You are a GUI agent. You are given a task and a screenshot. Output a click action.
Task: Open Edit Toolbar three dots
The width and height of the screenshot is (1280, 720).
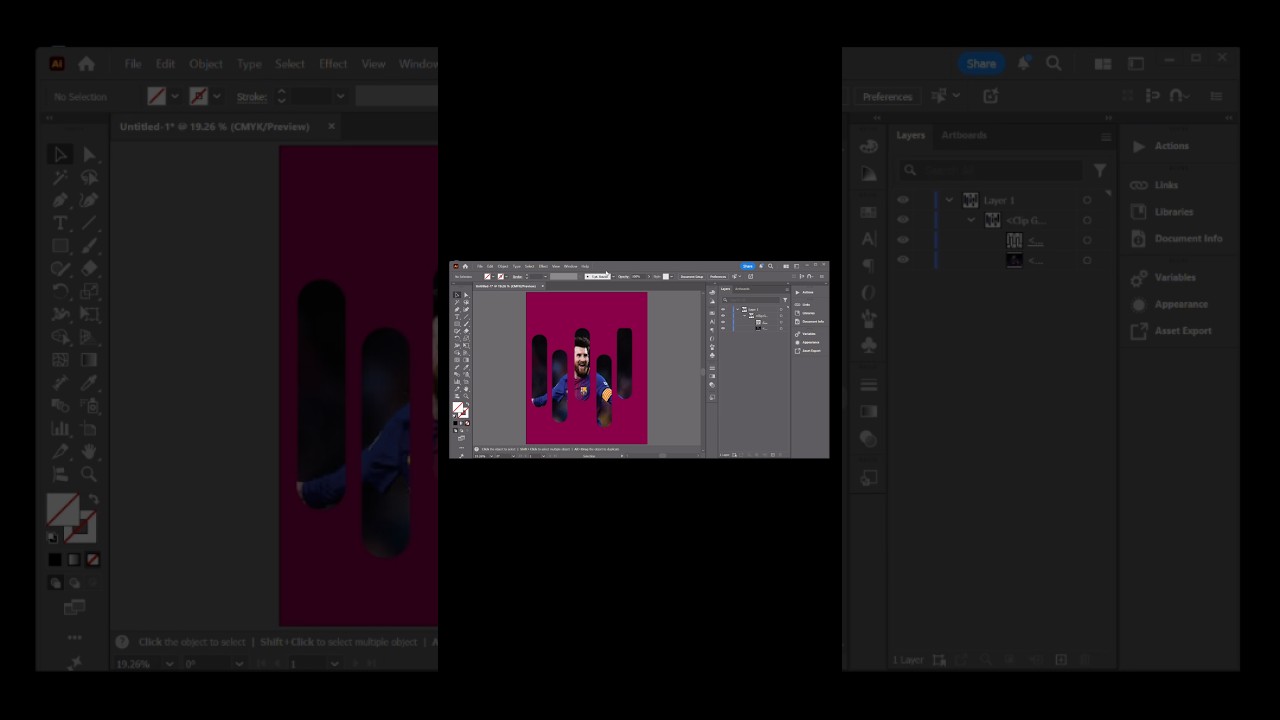[75, 637]
